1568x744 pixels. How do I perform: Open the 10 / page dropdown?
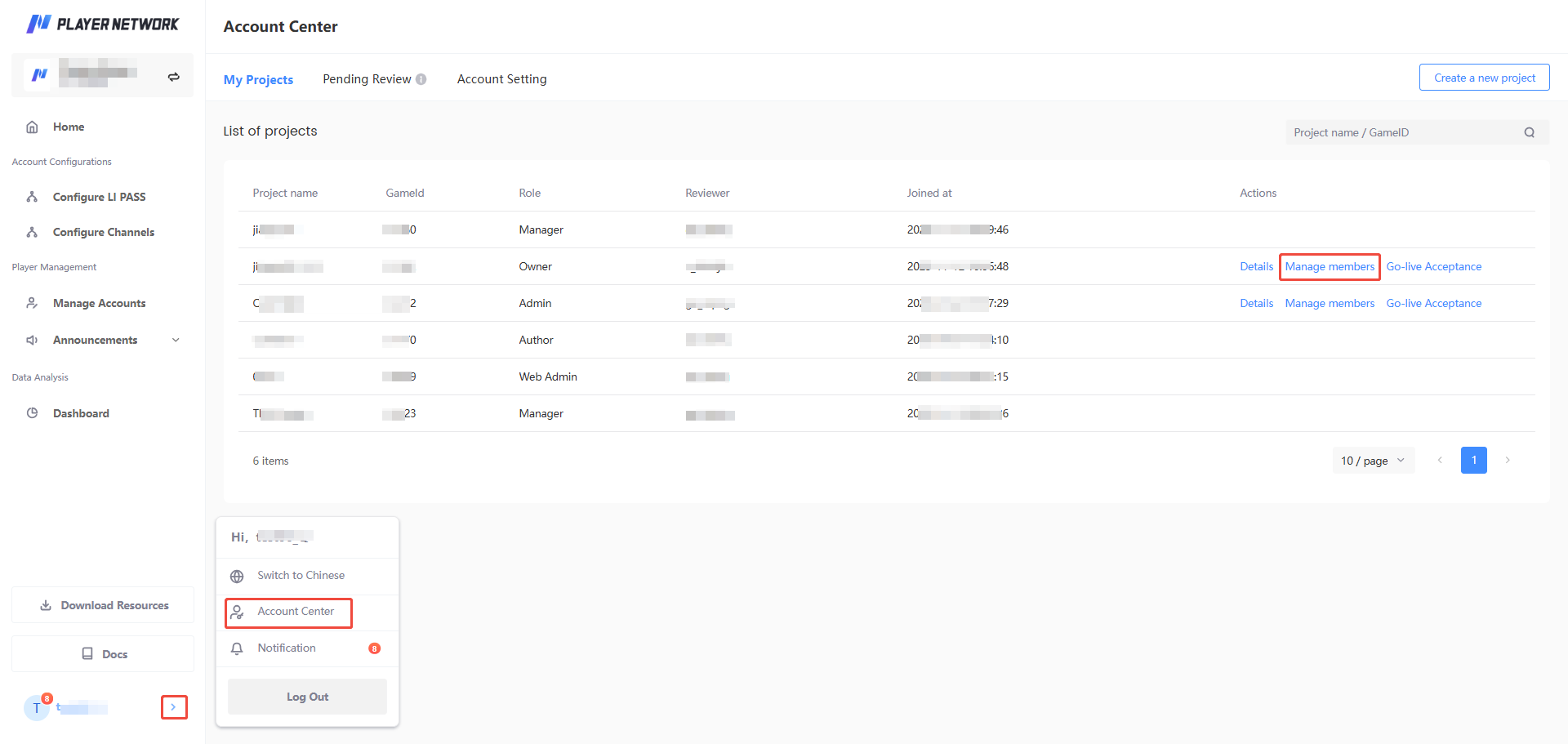1373,461
